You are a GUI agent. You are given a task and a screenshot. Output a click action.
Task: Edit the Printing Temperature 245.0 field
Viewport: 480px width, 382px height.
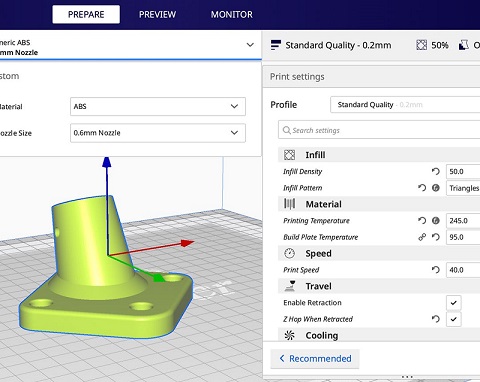[463, 221]
